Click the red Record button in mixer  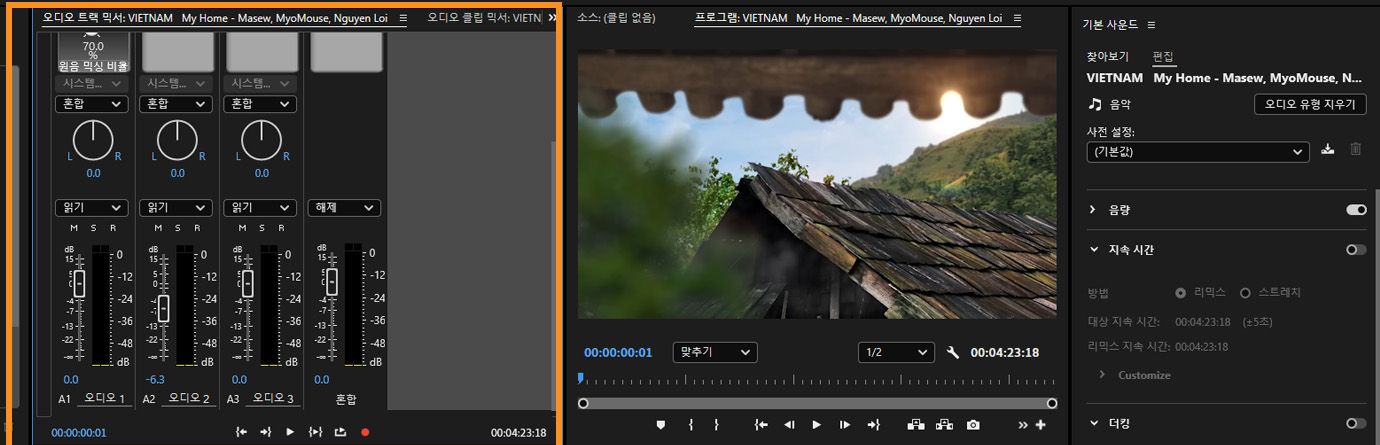(x=365, y=432)
